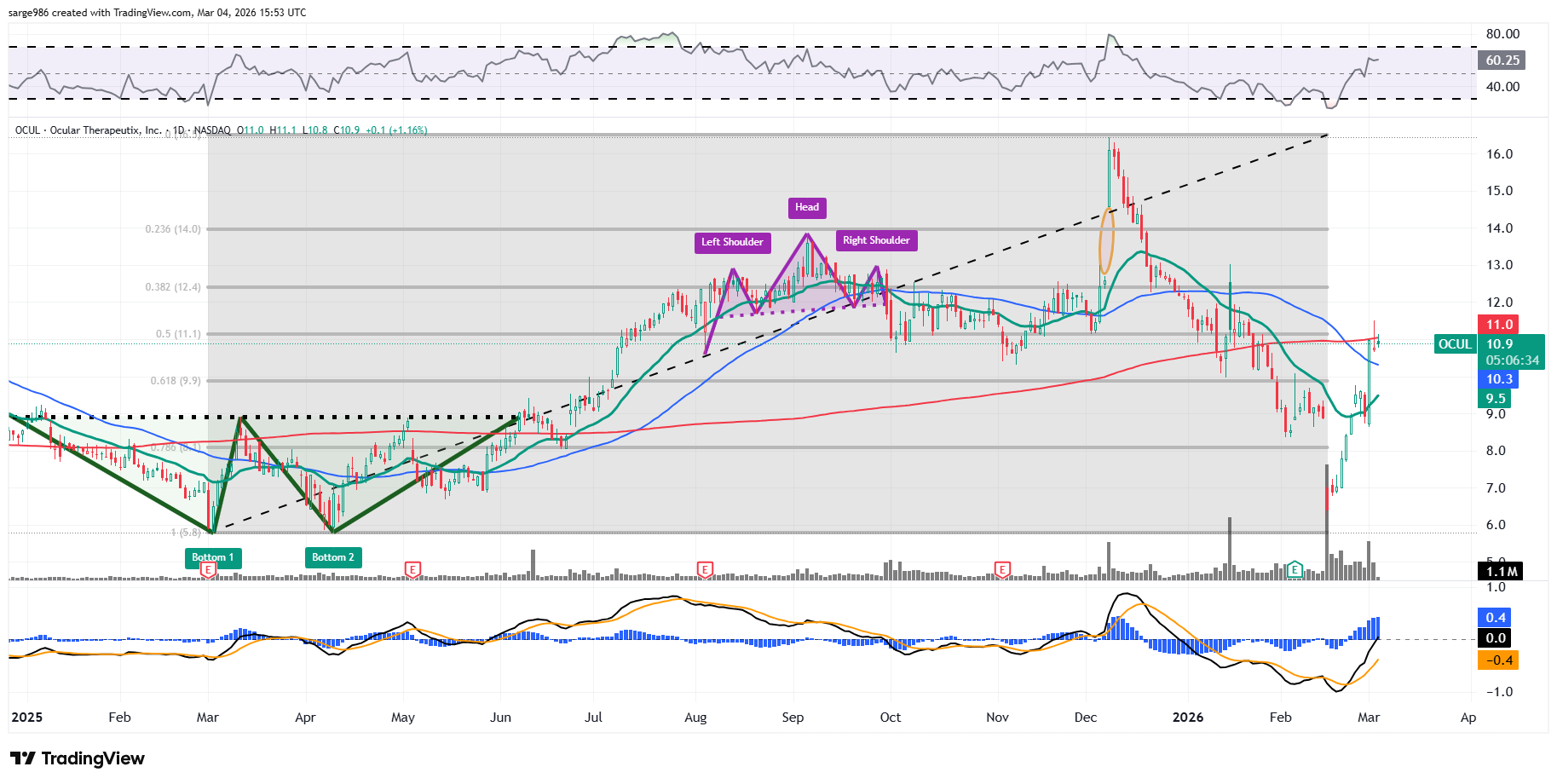This screenshot has width=1557, height=784.
Task: Select the green Bottom 2 label
Action: coord(333,557)
